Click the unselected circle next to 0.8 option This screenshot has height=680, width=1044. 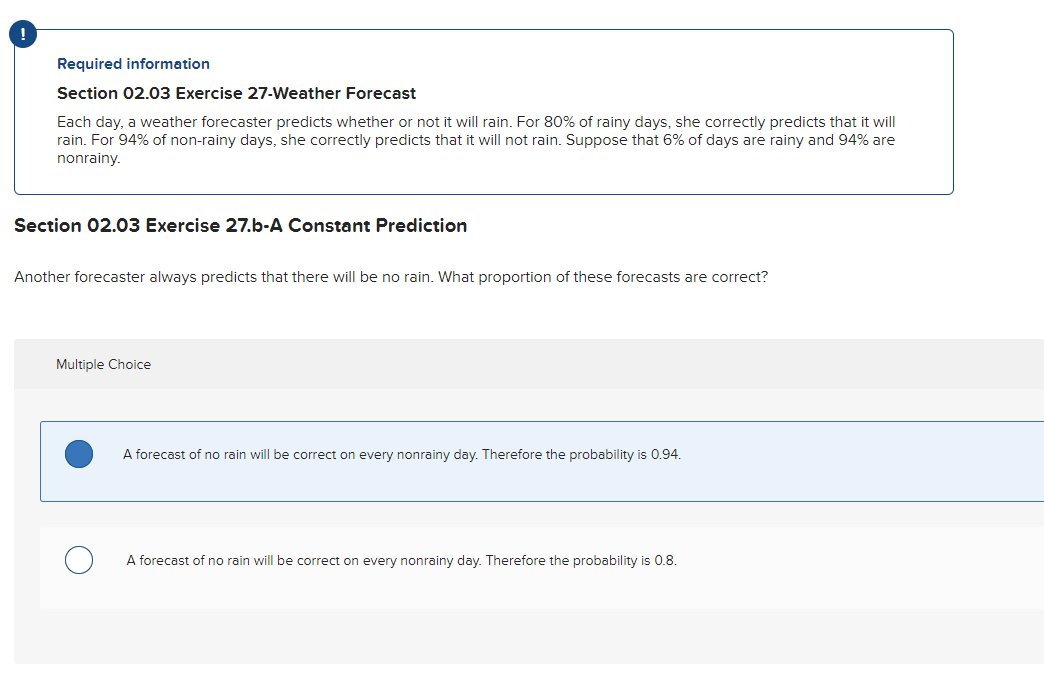tap(78, 560)
